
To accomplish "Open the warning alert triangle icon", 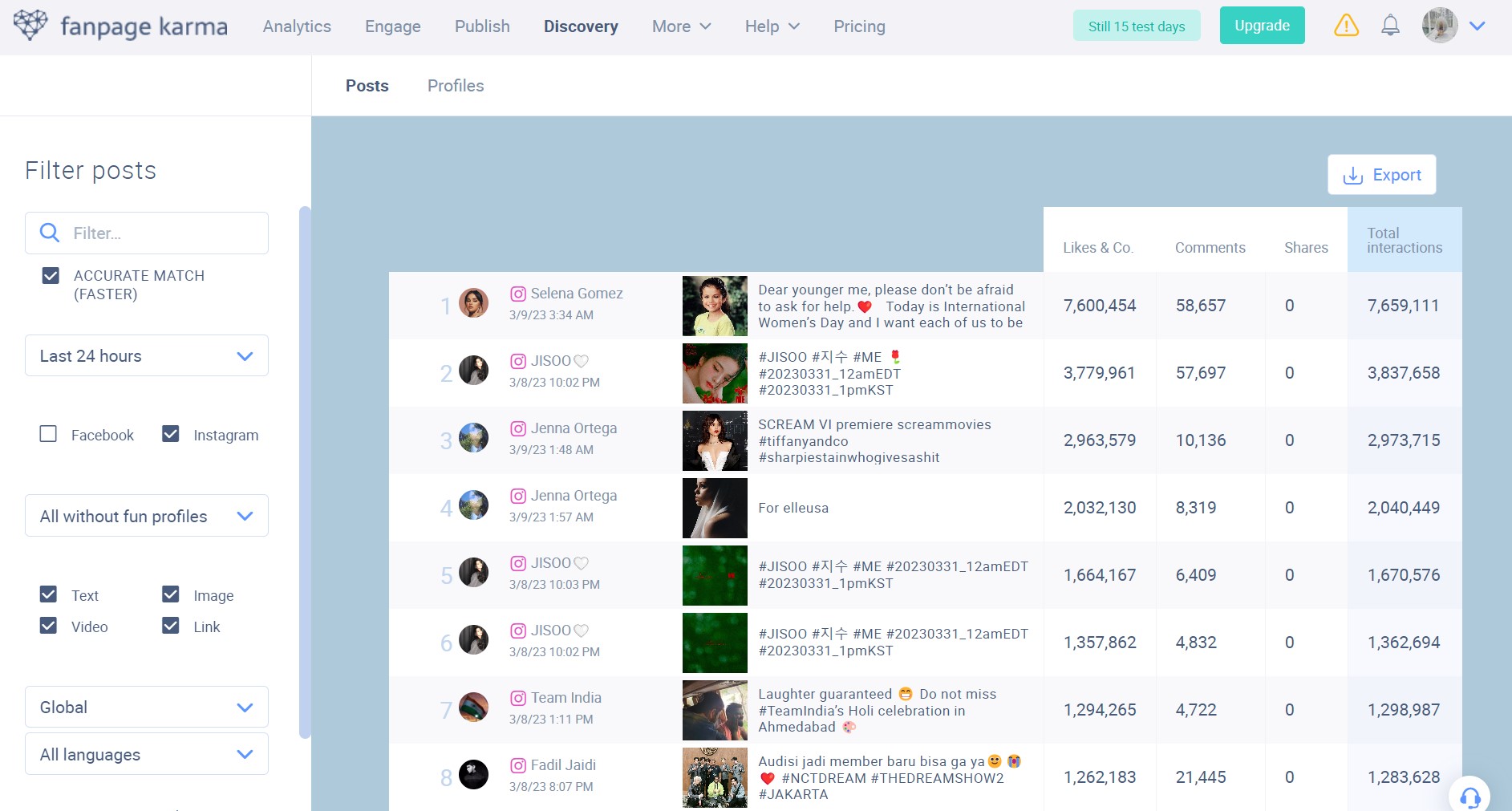I will [x=1346, y=26].
